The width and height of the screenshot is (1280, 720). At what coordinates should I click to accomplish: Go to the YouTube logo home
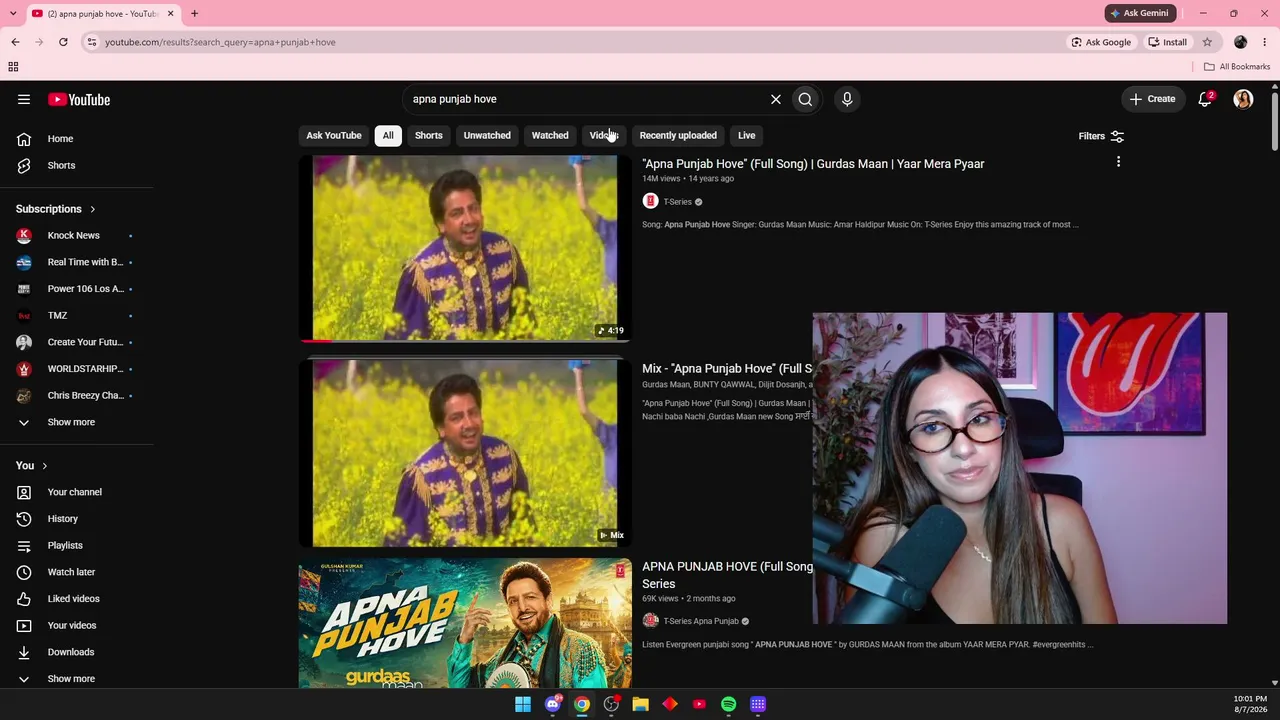point(79,99)
